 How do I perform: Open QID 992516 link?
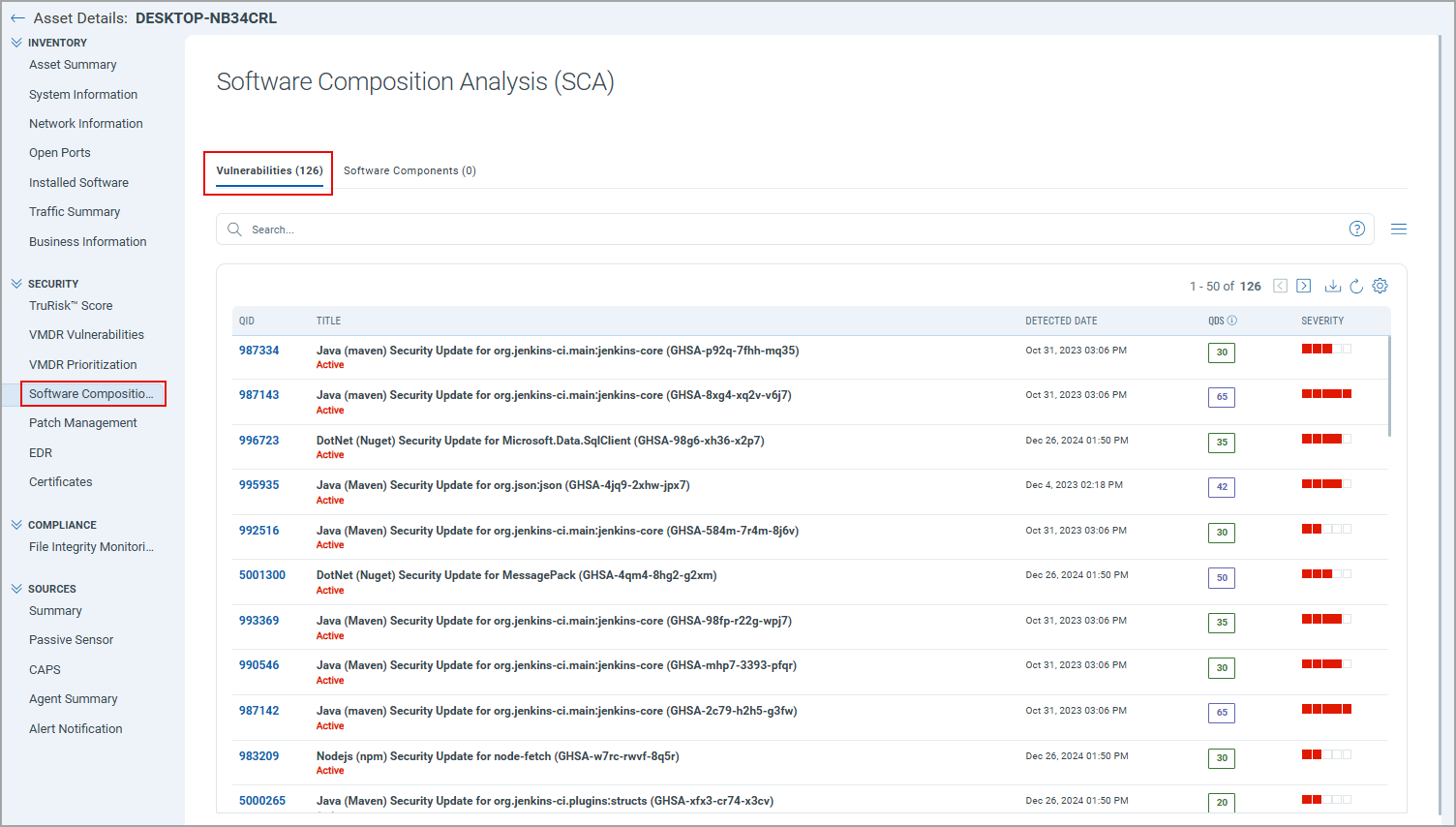point(259,531)
